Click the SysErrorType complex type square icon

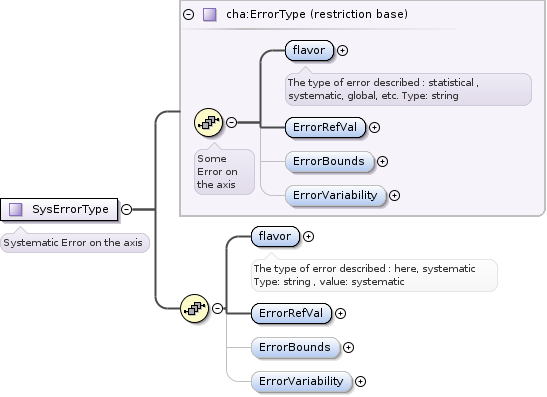pyautogui.click(x=16, y=210)
